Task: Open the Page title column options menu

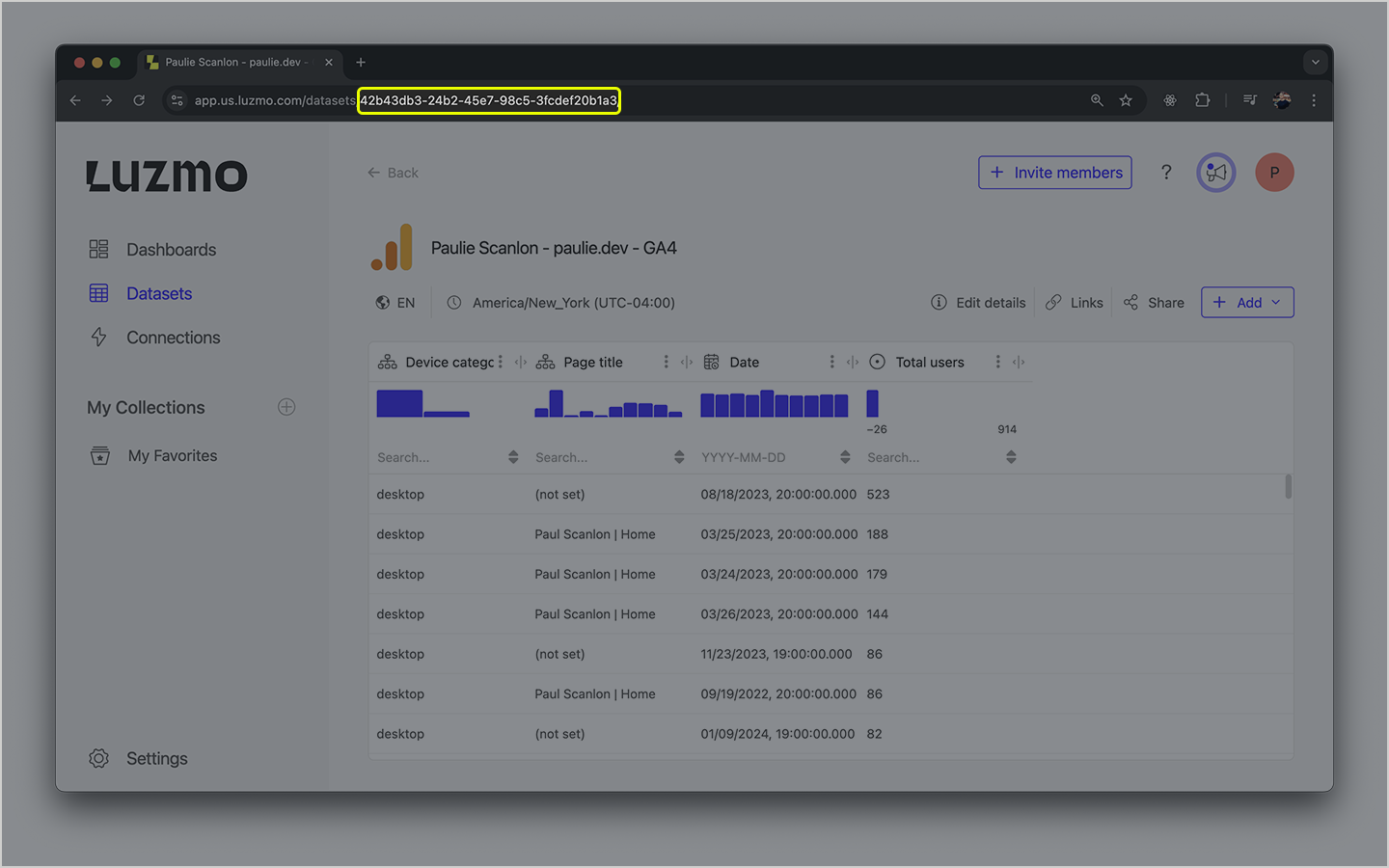Action: 666,362
